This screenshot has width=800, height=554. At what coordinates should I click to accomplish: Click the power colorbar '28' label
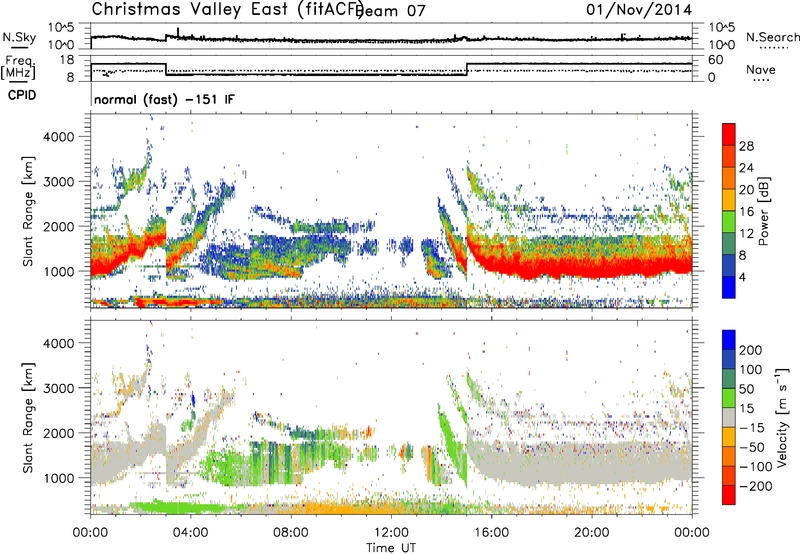[746, 146]
